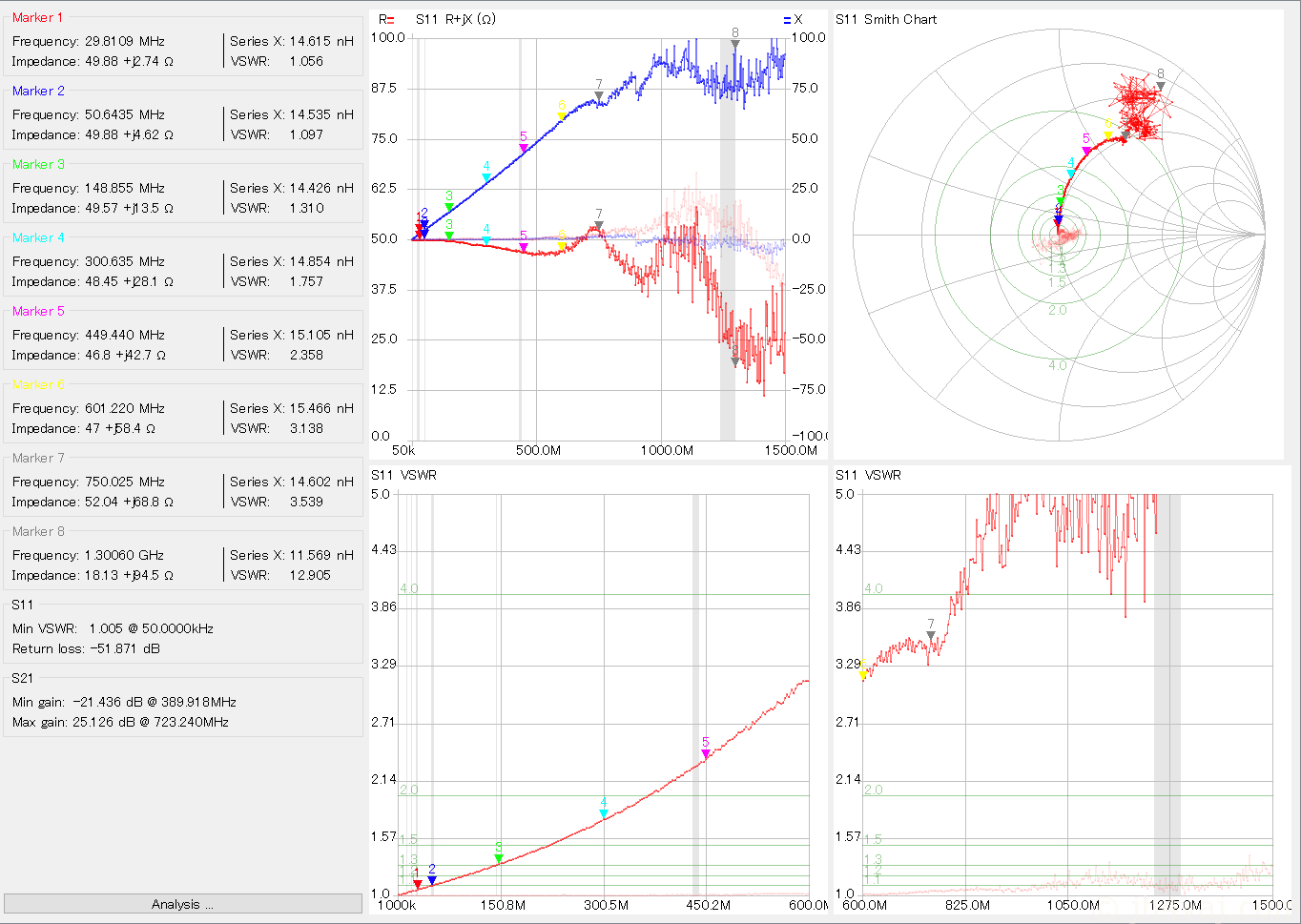Pick marker 8 on the Smith chart
The width and height of the screenshot is (1301, 924).
(x=1161, y=86)
